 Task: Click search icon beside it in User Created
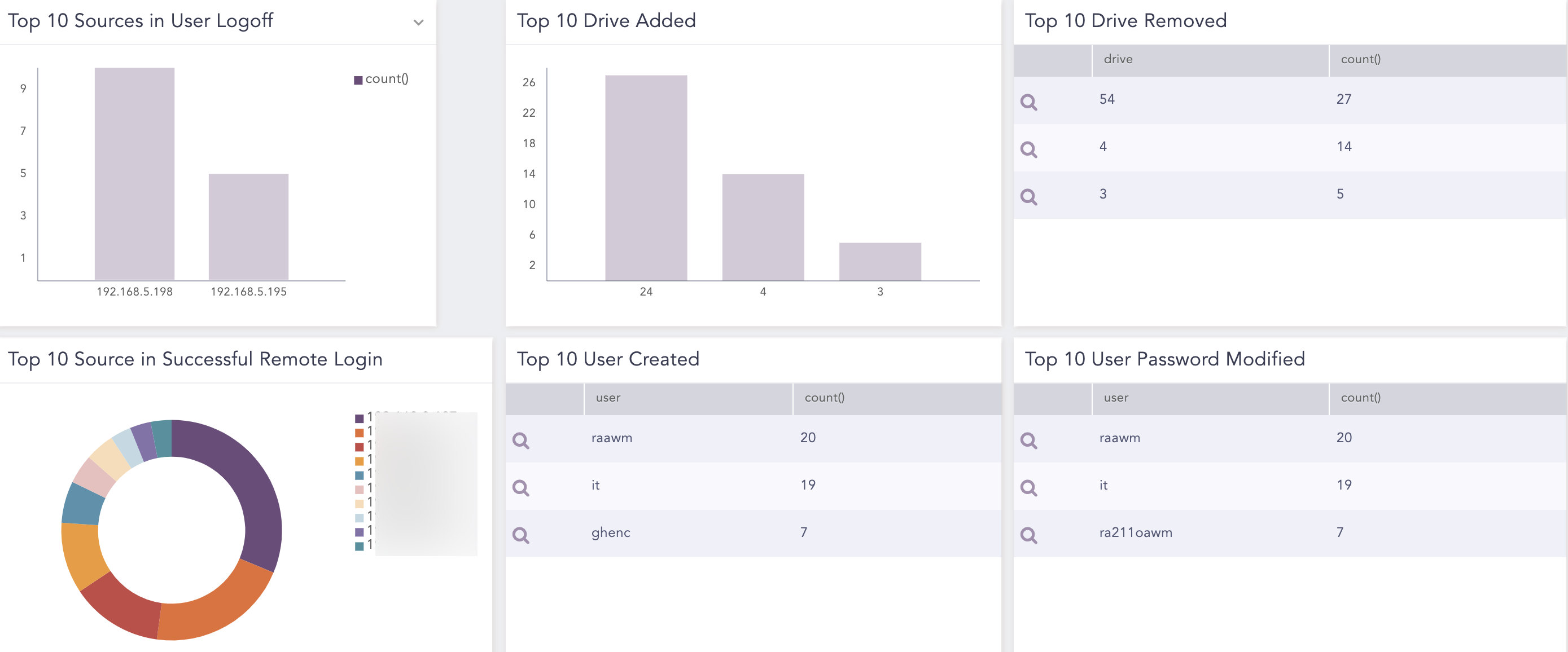pos(520,487)
